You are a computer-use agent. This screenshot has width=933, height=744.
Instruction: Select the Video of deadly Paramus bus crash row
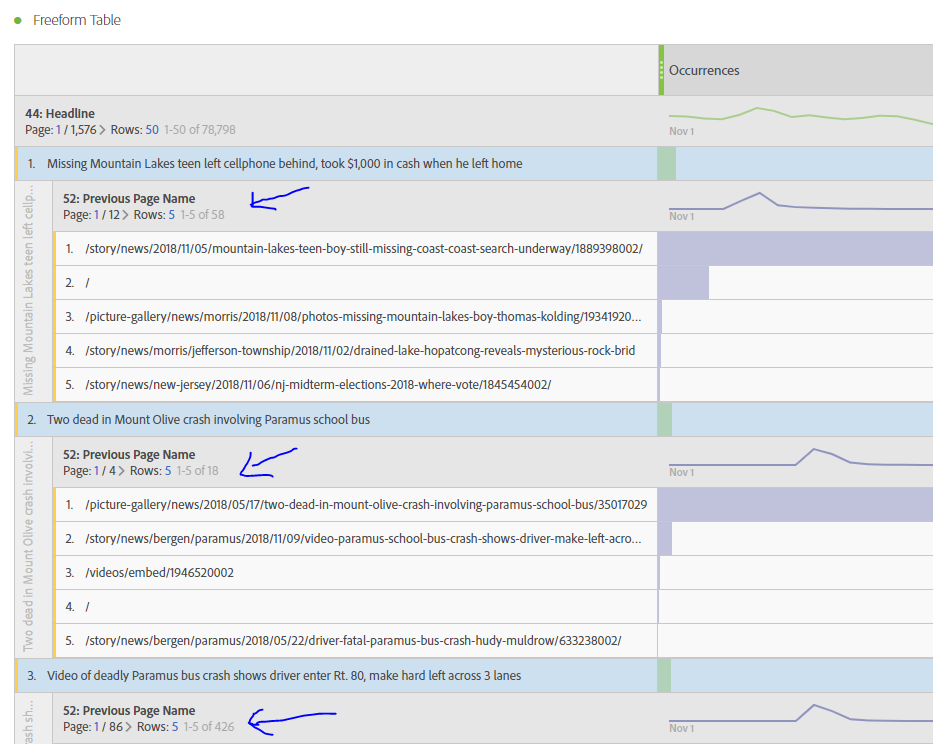tap(284, 676)
